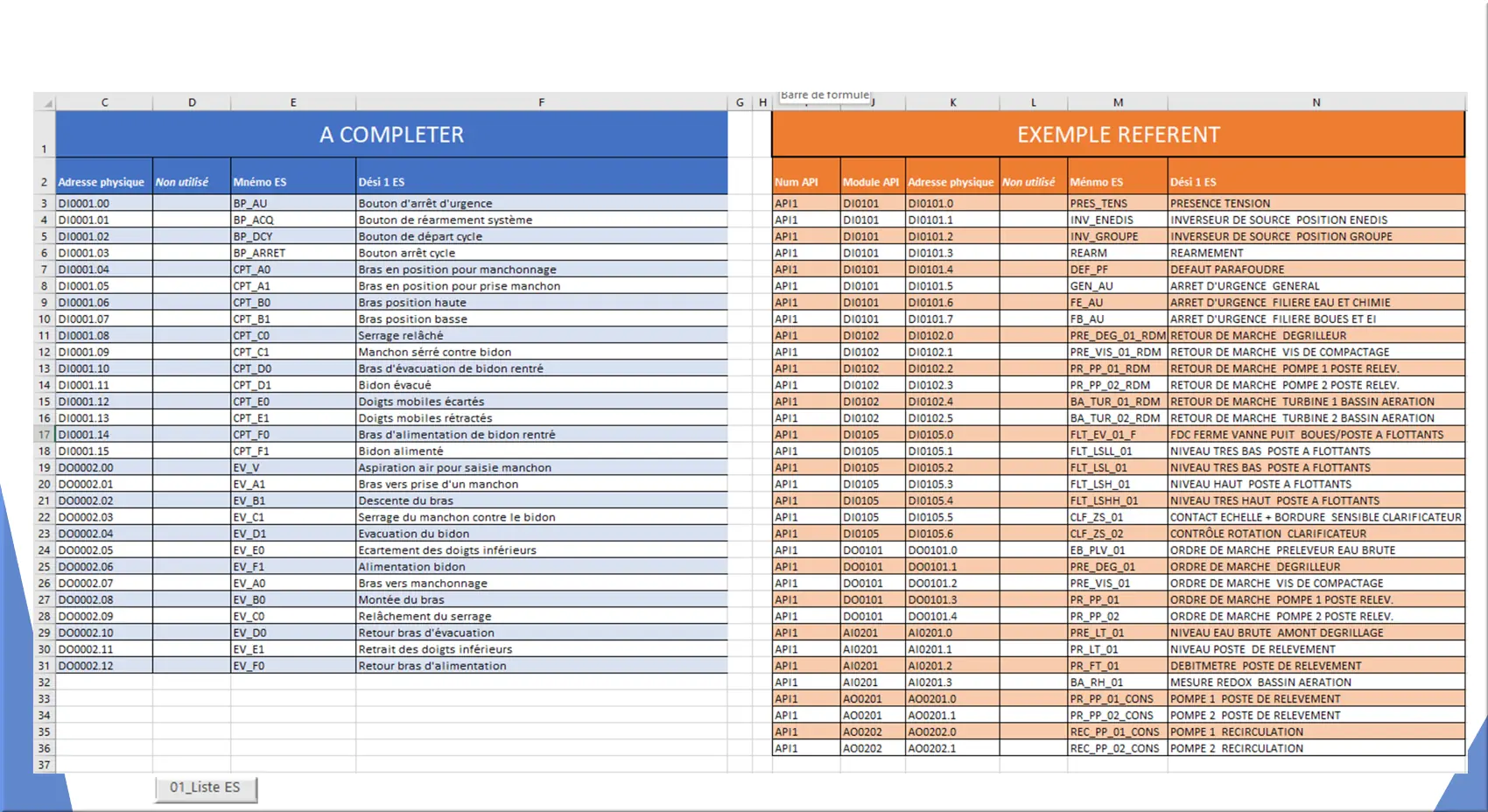1488x812 pixels.
Task: Select column C header
Action: point(104,102)
